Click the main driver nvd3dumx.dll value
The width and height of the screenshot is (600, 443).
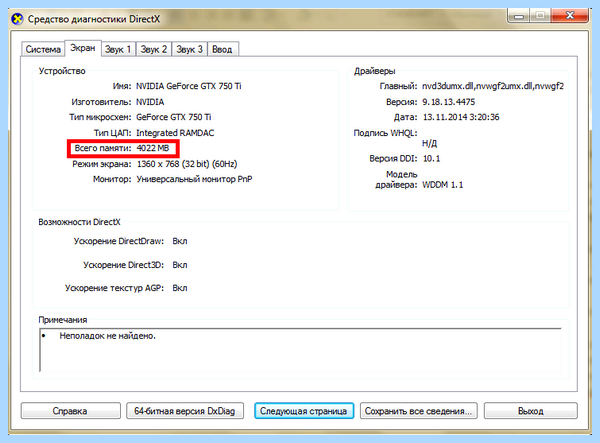(493, 86)
